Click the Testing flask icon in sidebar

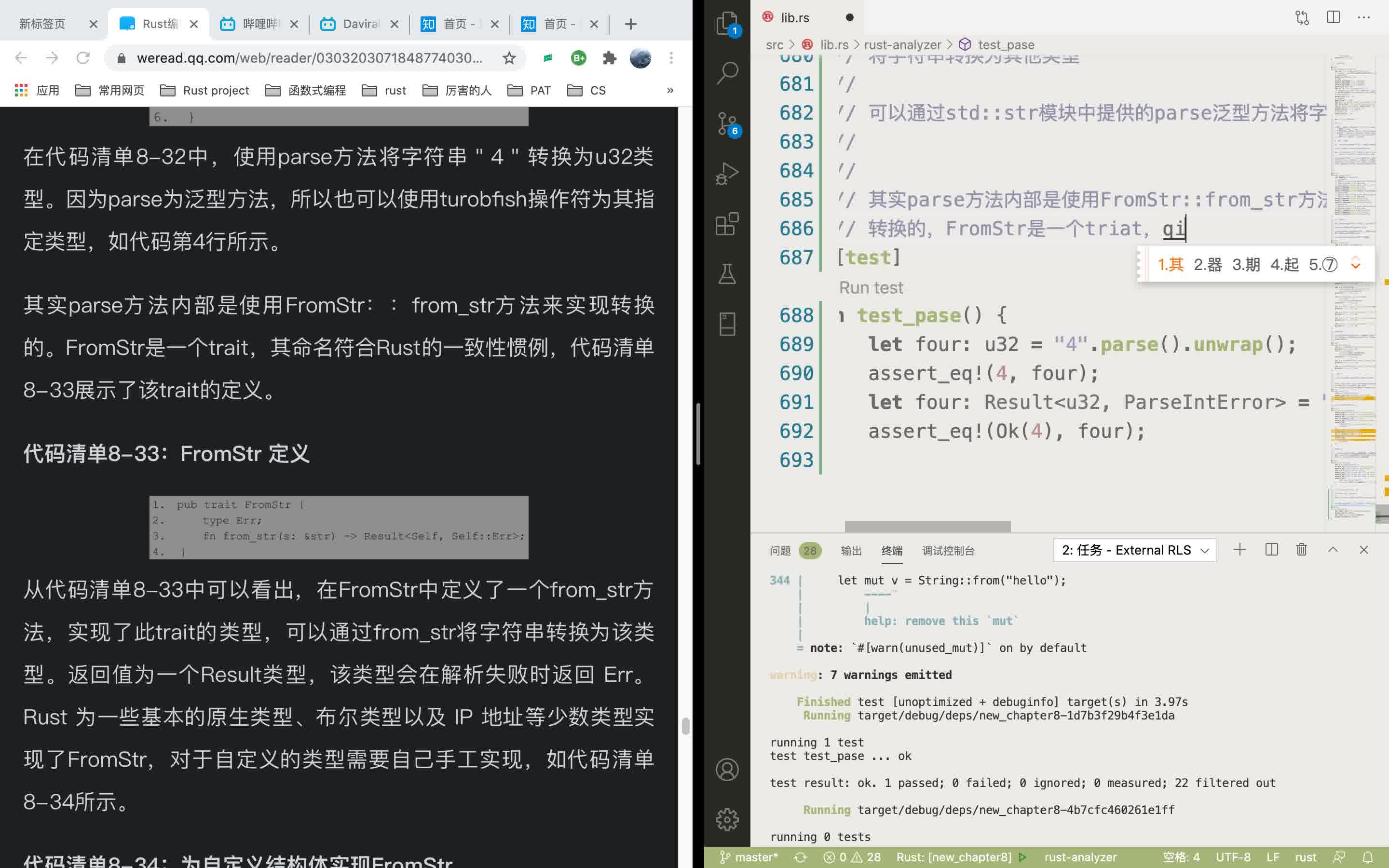[727, 274]
